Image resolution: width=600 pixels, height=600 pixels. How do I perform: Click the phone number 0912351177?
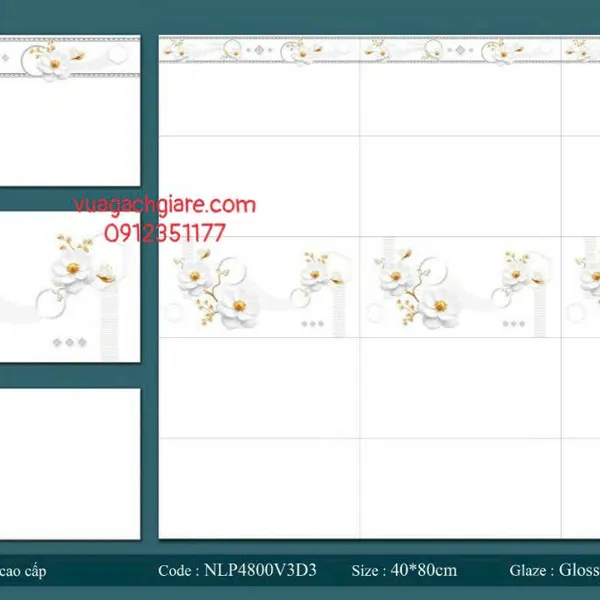coord(165,233)
